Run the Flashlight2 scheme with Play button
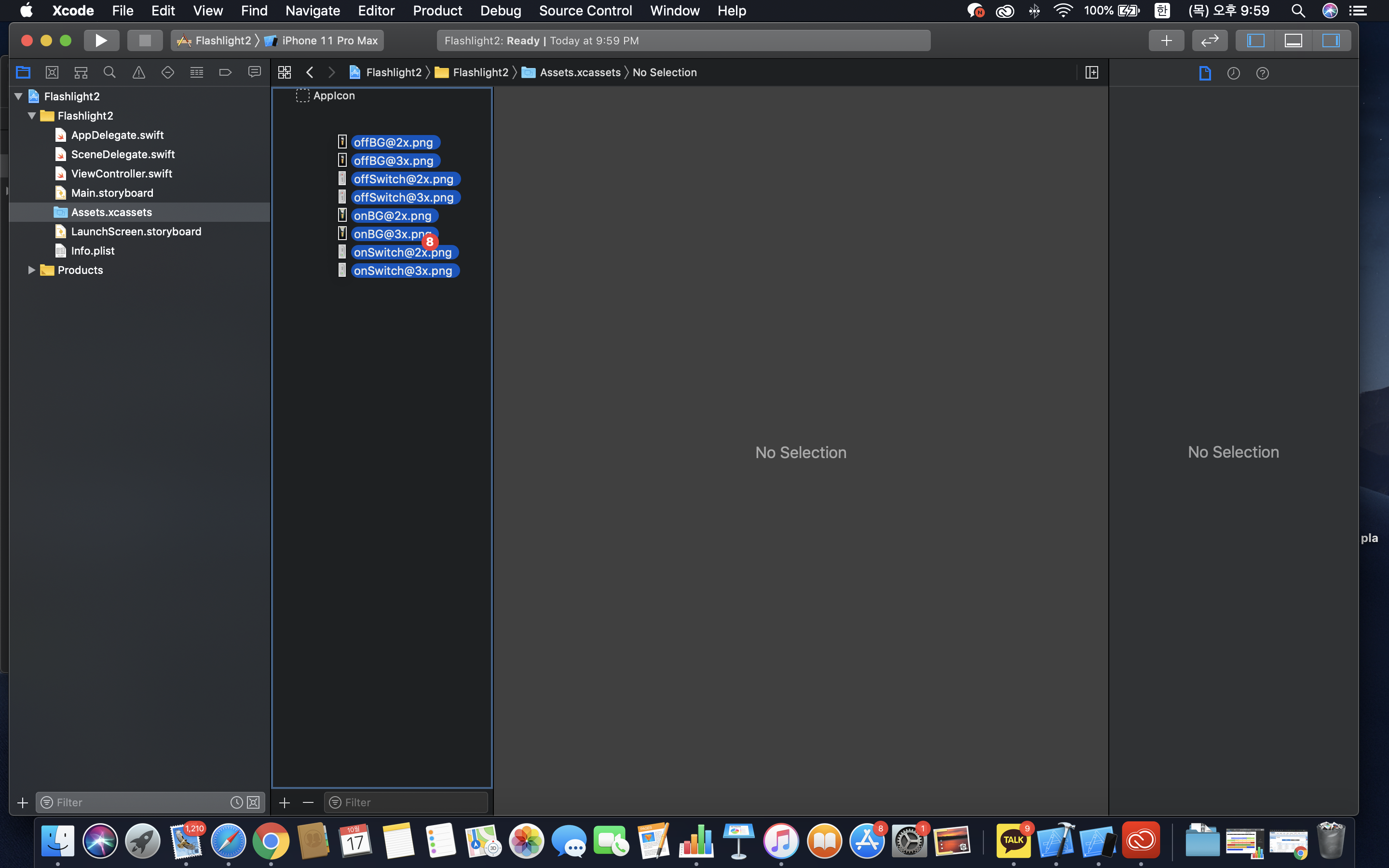This screenshot has height=868, width=1389. click(101, 40)
